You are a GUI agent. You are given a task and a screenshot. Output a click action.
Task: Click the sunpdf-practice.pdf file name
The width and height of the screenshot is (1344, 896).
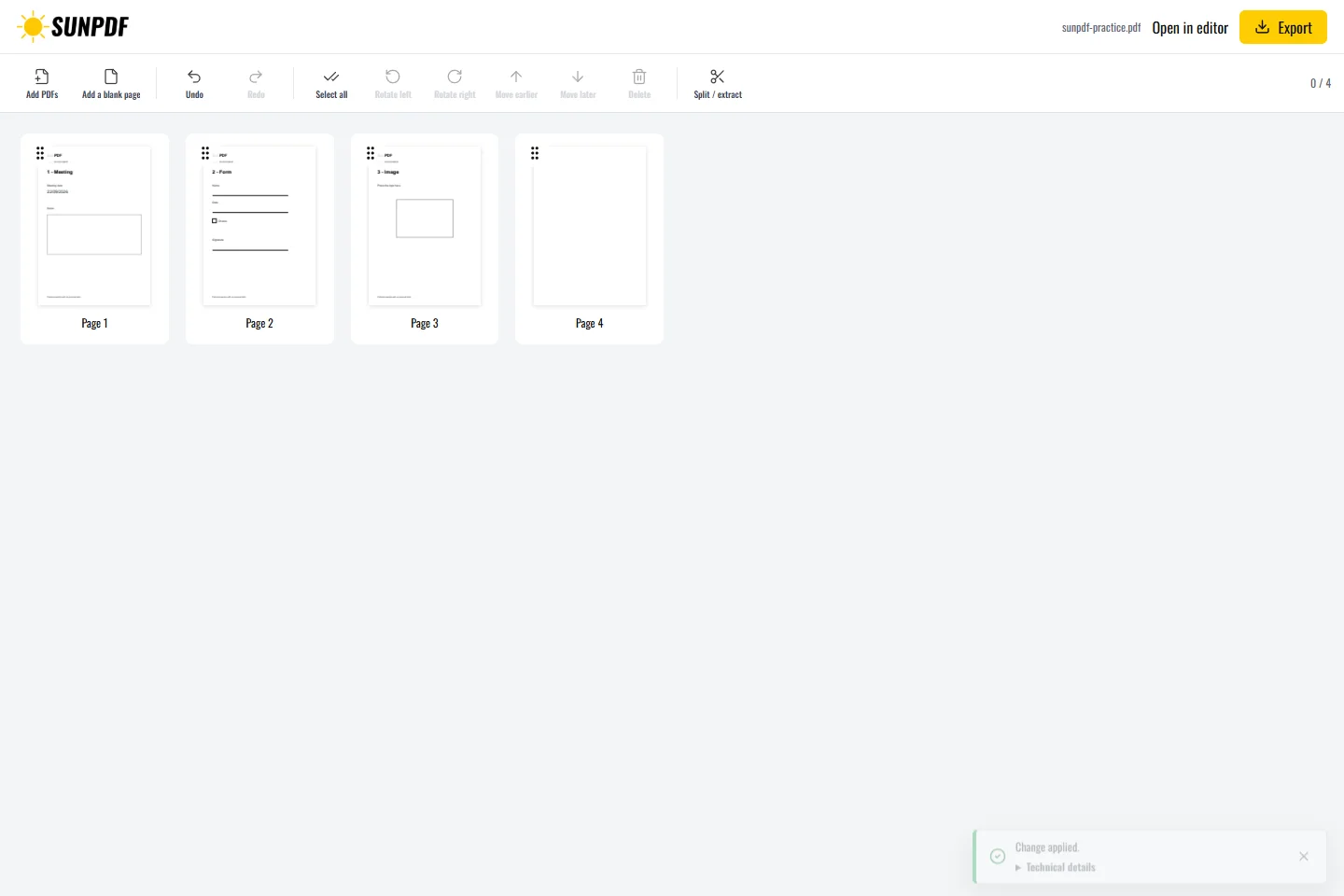click(x=1101, y=28)
